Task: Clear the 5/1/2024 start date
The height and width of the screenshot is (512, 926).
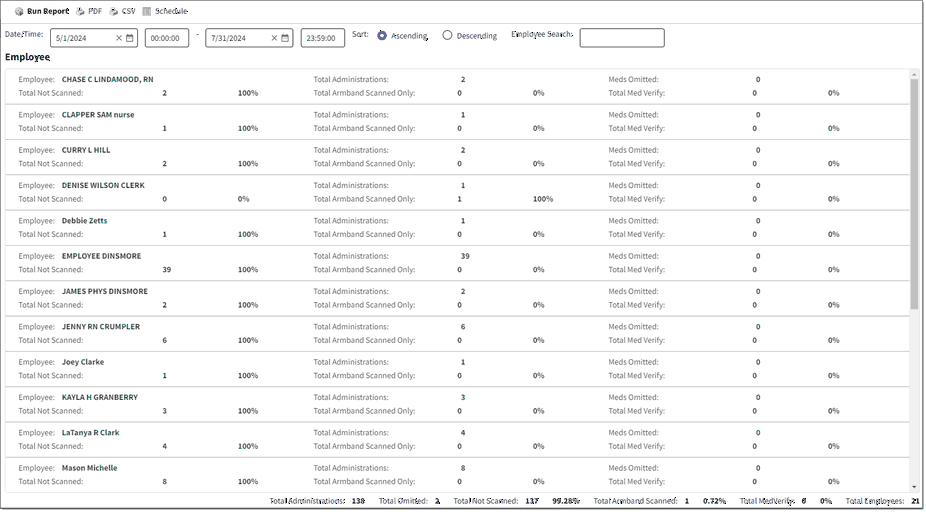Action: tap(119, 38)
